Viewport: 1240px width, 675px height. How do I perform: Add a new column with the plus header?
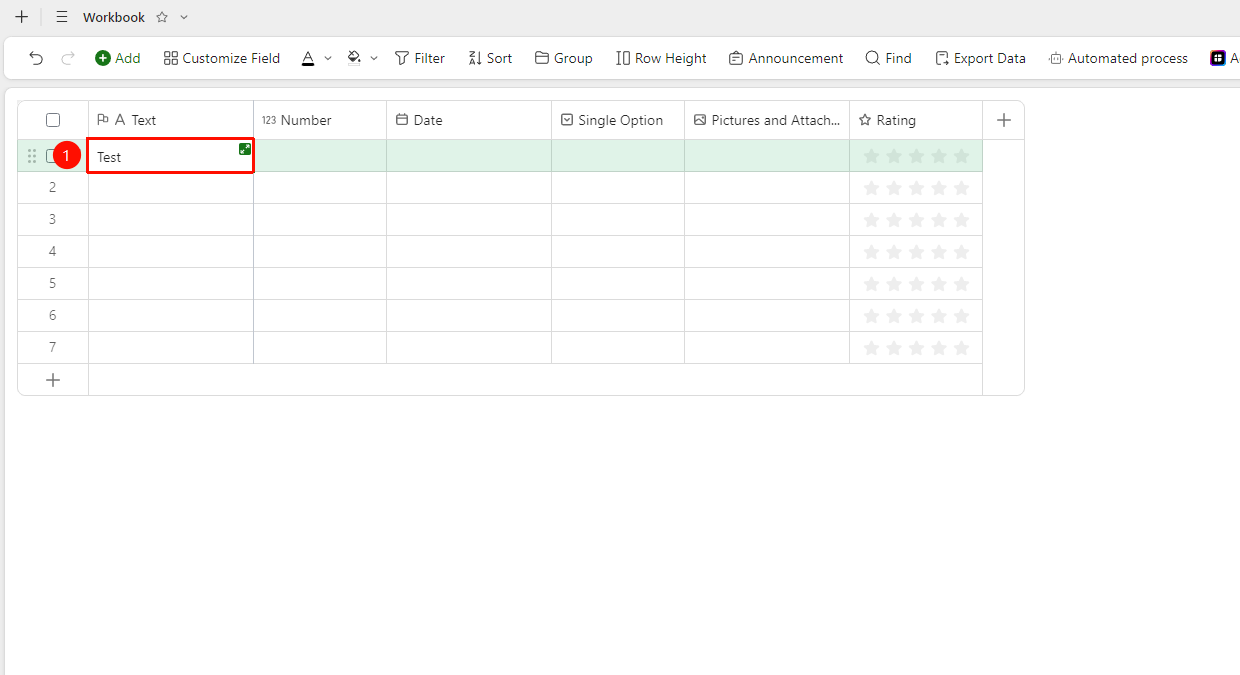pyautogui.click(x=1004, y=120)
